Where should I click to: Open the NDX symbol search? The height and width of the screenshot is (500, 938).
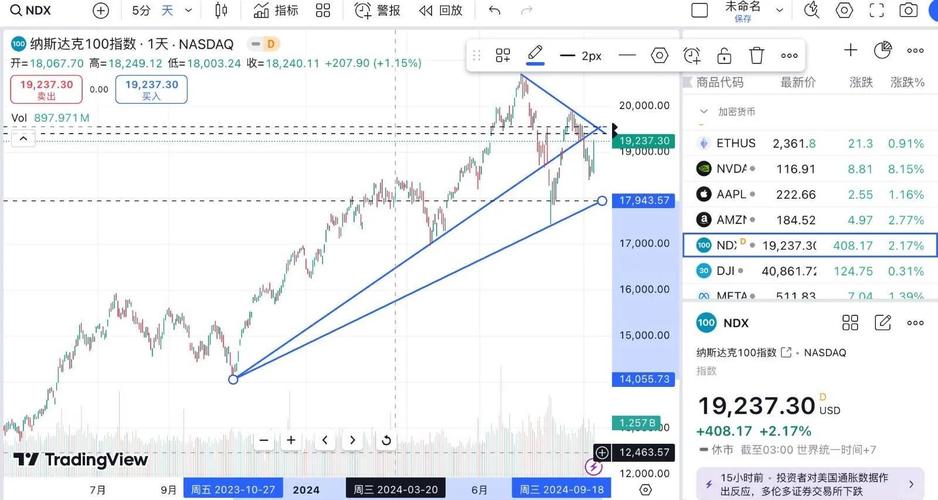pyautogui.click(x=31, y=10)
